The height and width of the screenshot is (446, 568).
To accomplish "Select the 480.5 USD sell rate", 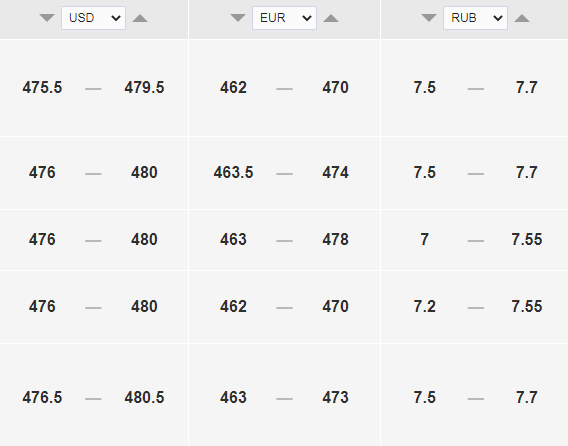I will (x=144, y=397).
